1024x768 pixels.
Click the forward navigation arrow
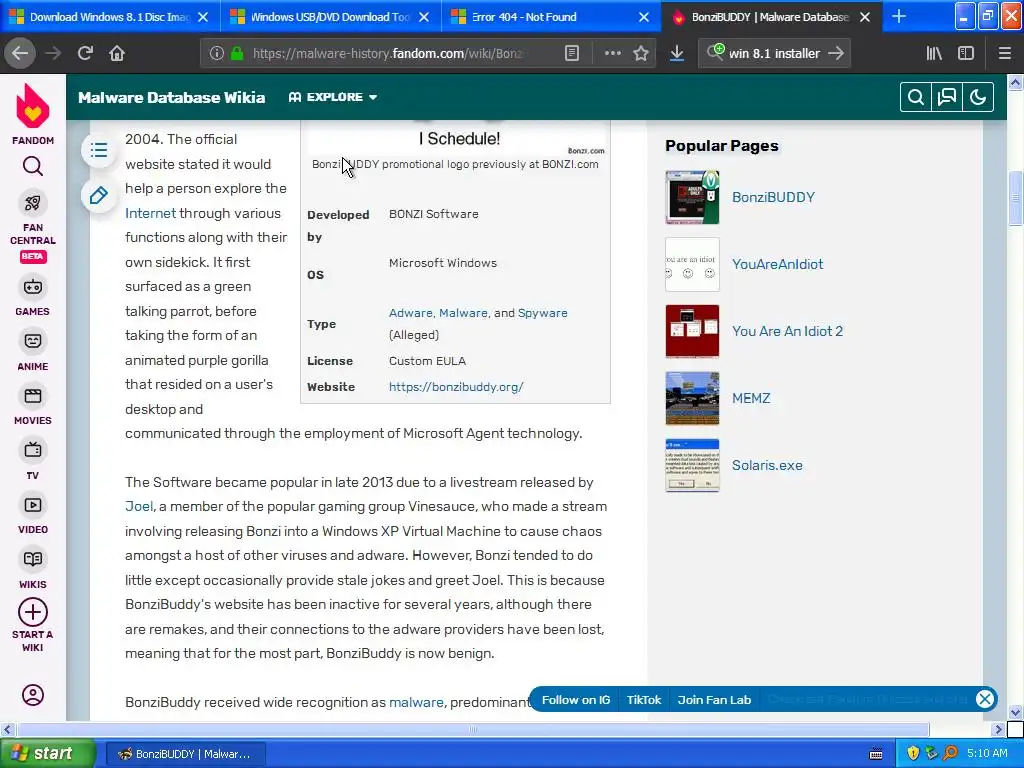54,54
